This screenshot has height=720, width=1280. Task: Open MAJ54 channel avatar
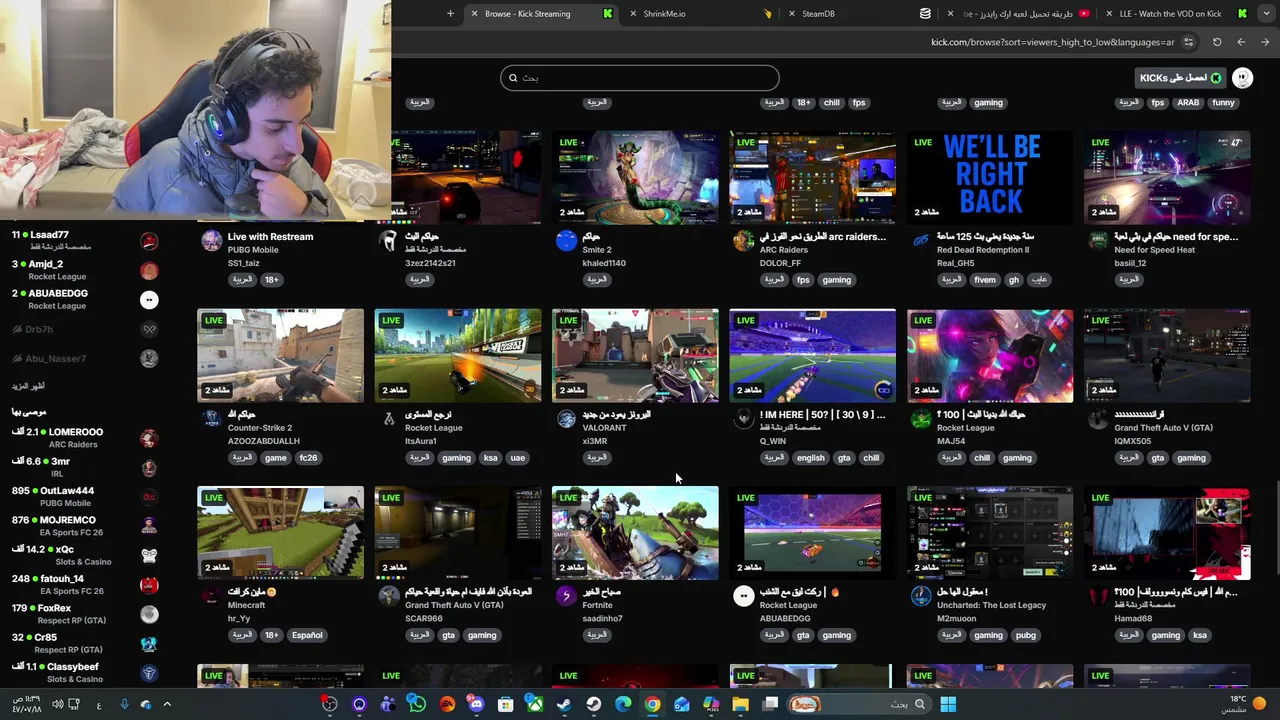pos(921,419)
